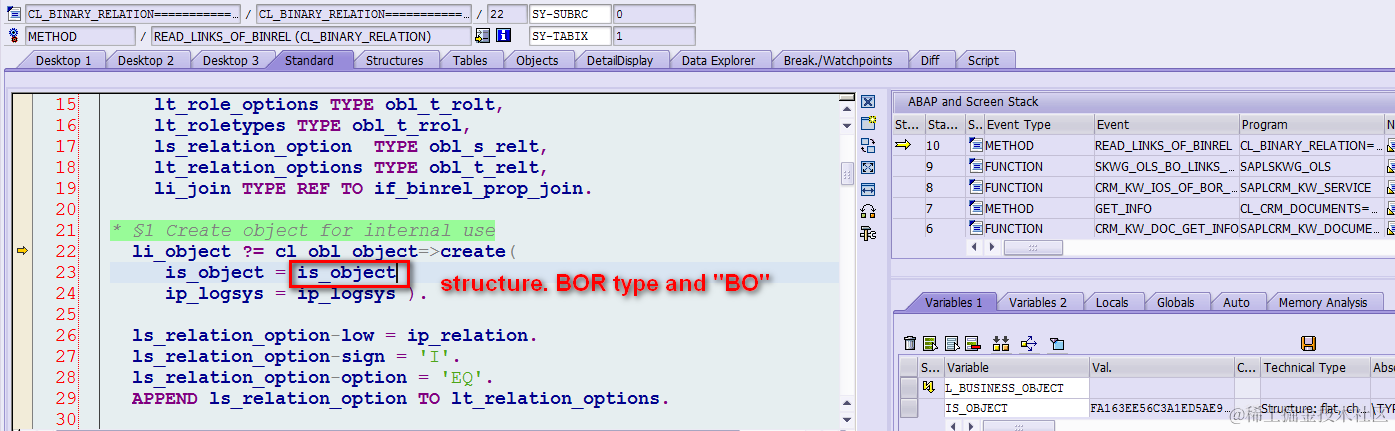Click the New Tool icon in the side toolbar

coord(868,123)
